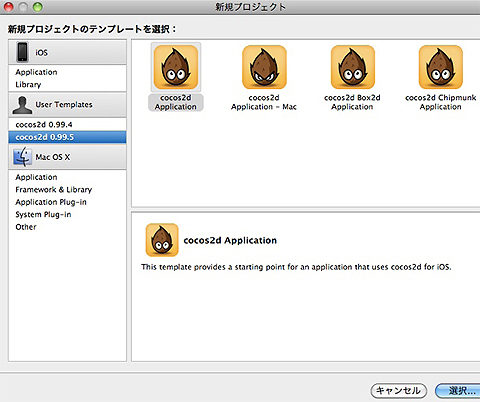The width and height of the screenshot is (480, 402).
Task: Select the cocos2d Application - Mac template
Action: tap(264, 67)
